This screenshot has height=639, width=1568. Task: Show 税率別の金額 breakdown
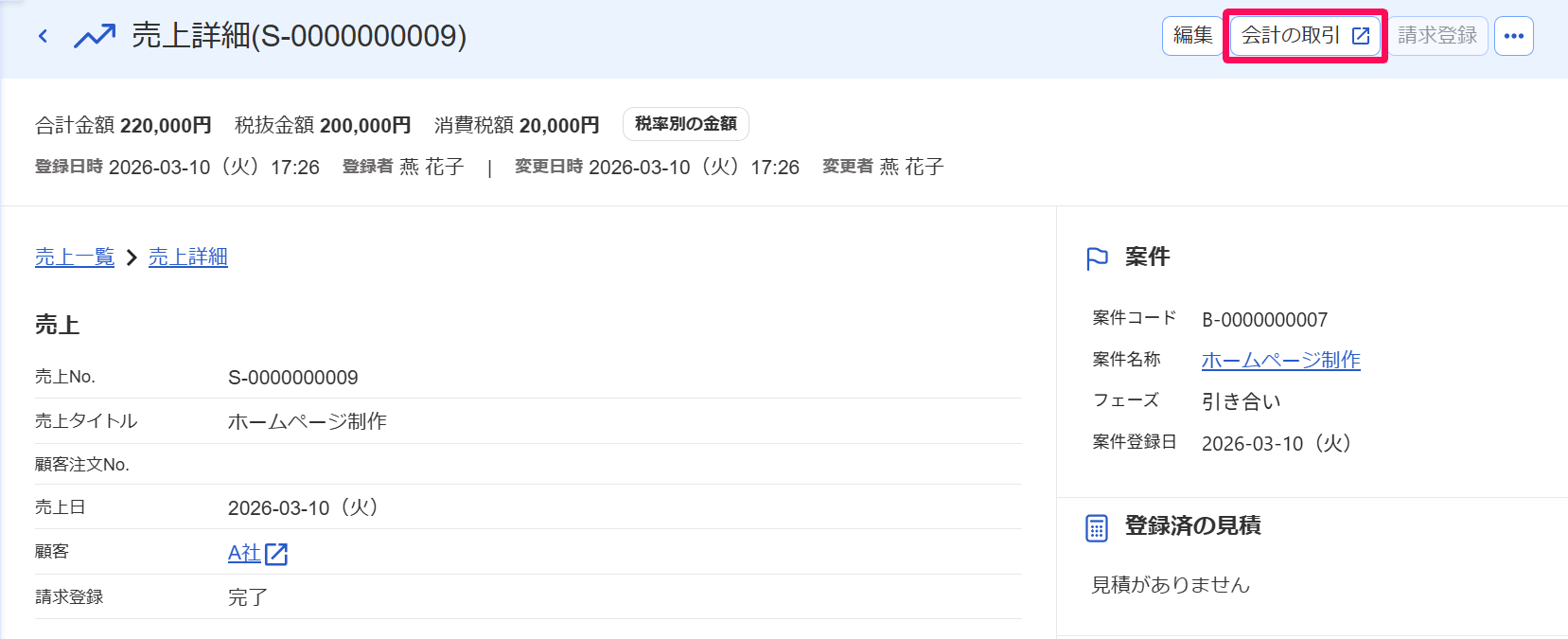[x=686, y=124]
